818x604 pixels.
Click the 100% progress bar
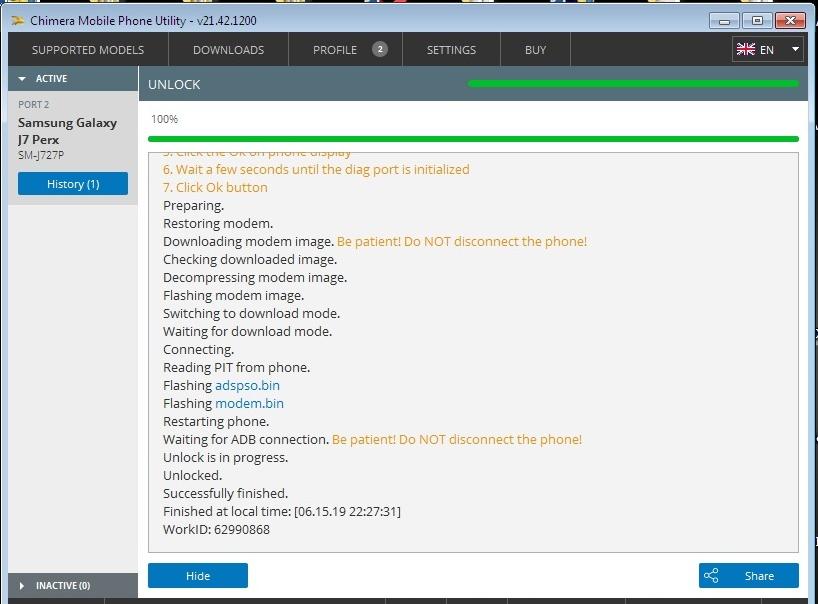pyautogui.click(x=473, y=139)
